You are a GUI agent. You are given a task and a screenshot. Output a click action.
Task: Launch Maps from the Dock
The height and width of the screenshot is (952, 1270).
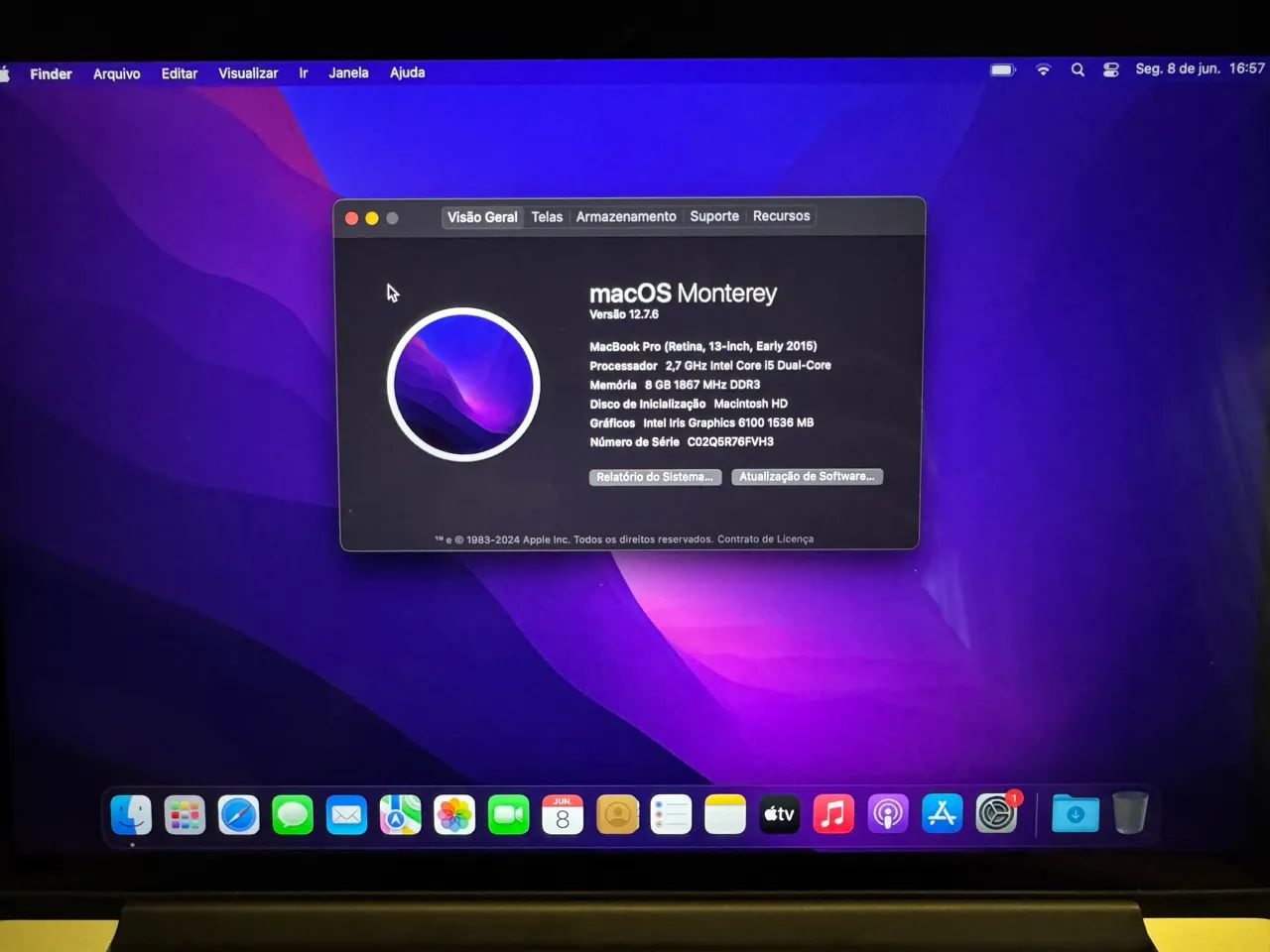point(401,815)
